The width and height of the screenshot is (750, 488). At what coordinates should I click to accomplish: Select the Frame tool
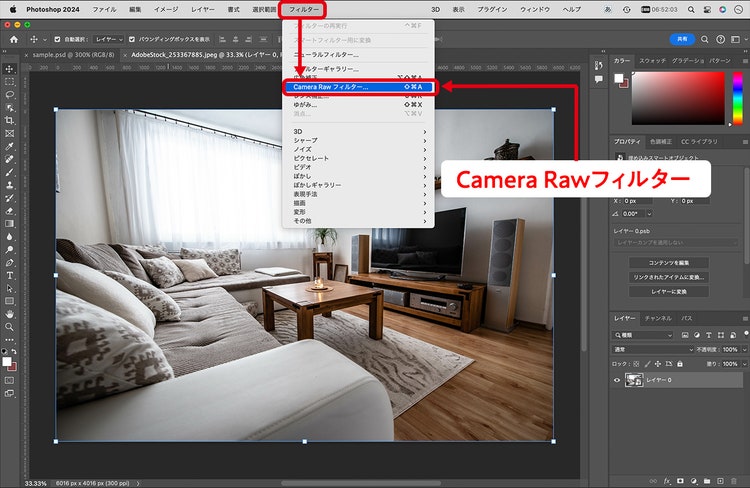point(9,133)
